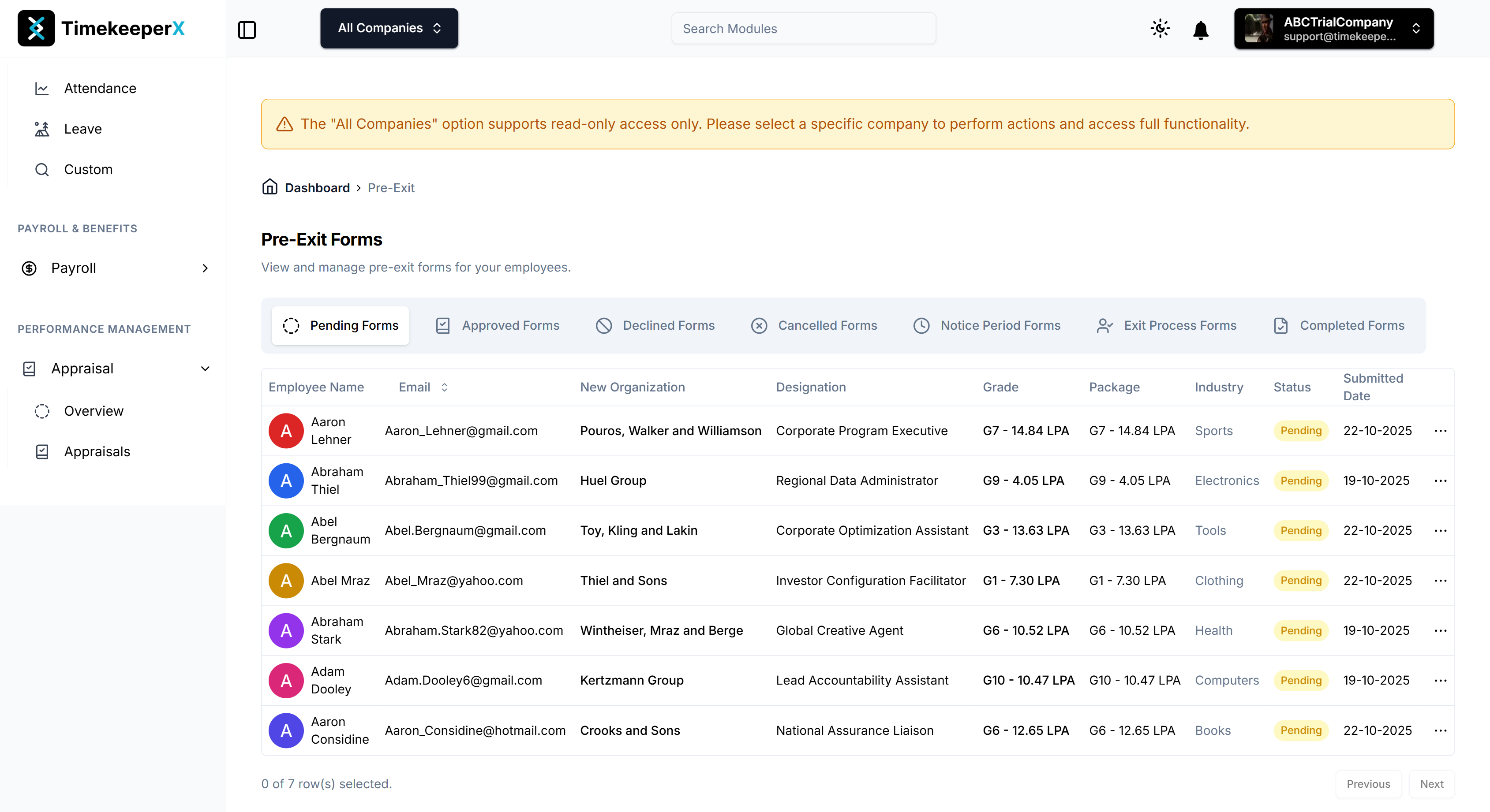1490x812 pixels.
Task: Sort the table by Email column
Action: click(423, 387)
